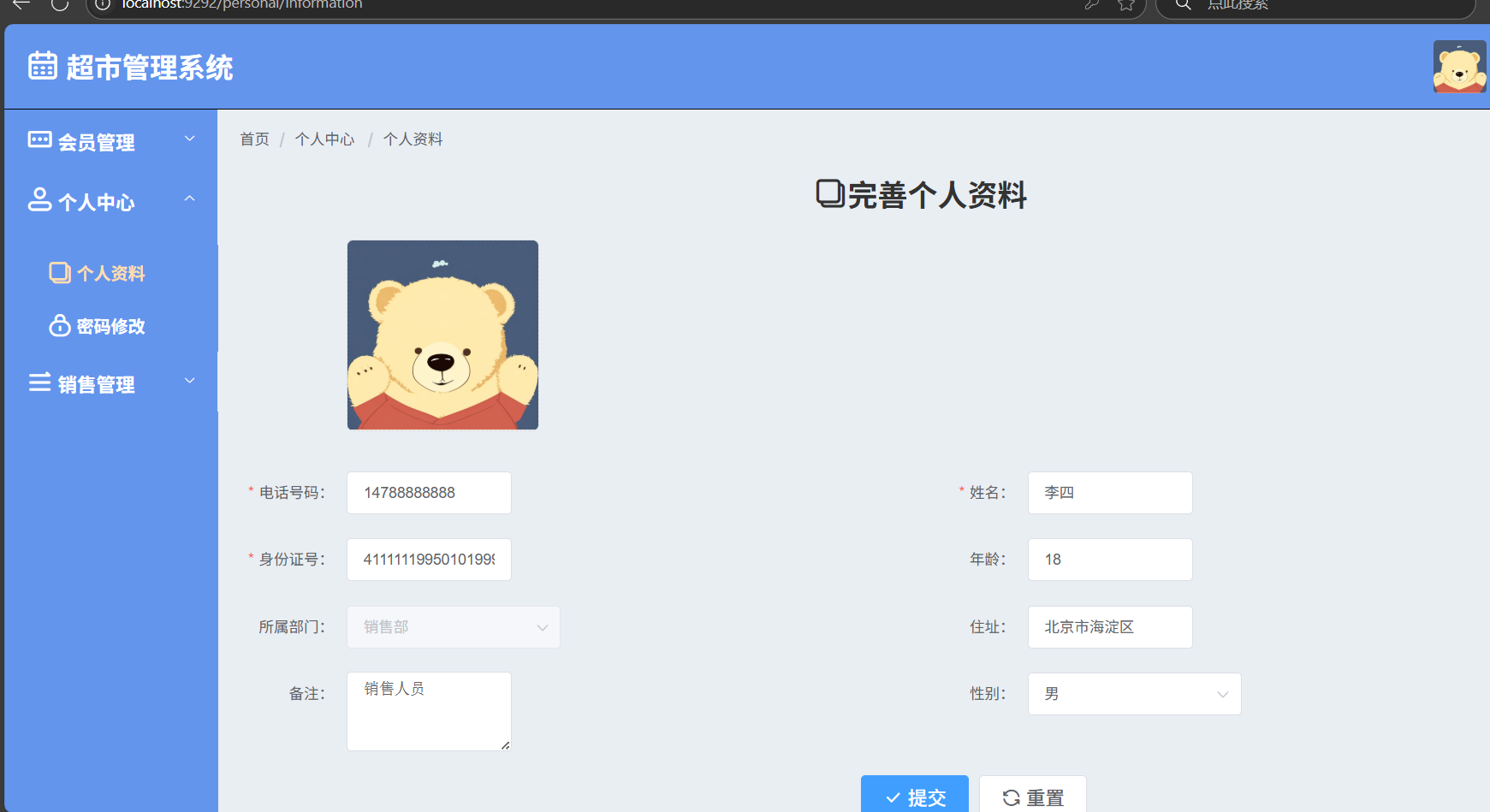Grab the 备注 textarea resize handle
Screen dimensions: 1490x812
pos(506,745)
